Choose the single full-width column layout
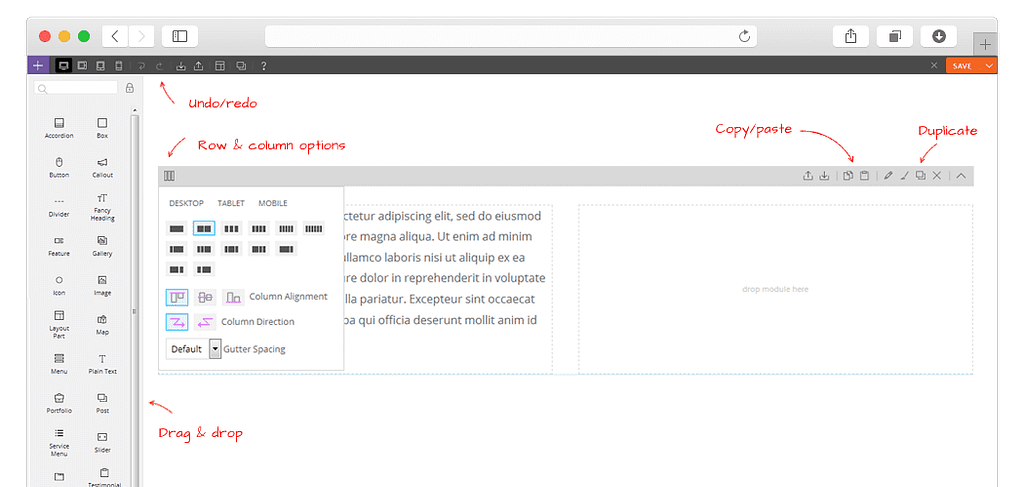This screenshot has width=1024, height=487. (176, 228)
